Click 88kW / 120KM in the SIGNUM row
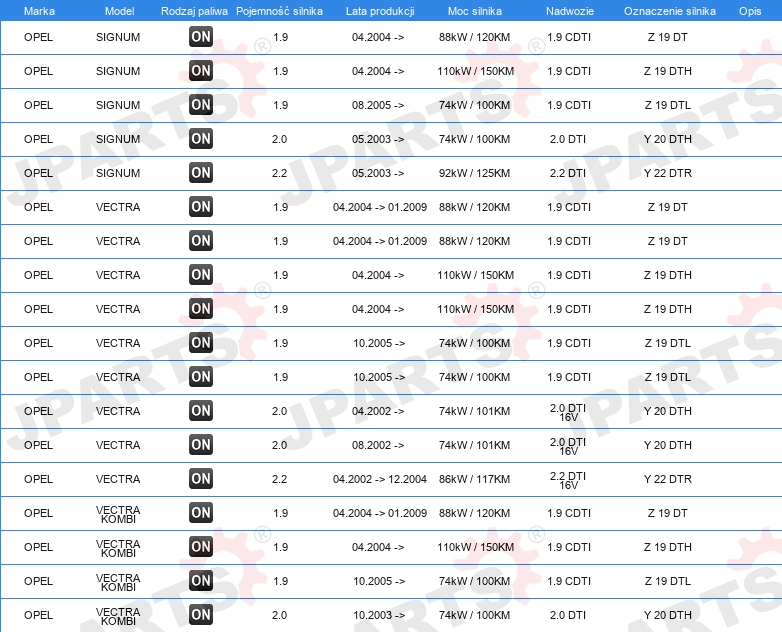782x632 pixels. (x=474, y=37)
